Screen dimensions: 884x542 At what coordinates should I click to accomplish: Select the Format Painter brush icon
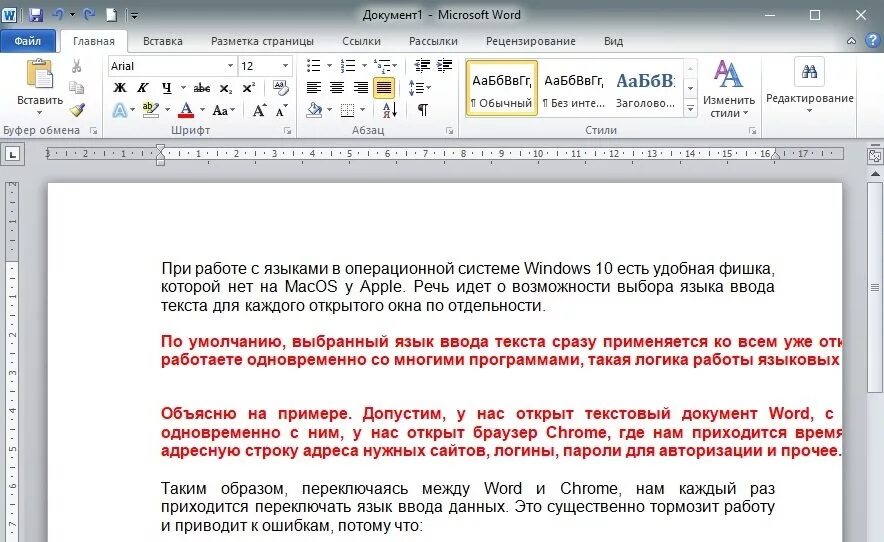point(77,109)
